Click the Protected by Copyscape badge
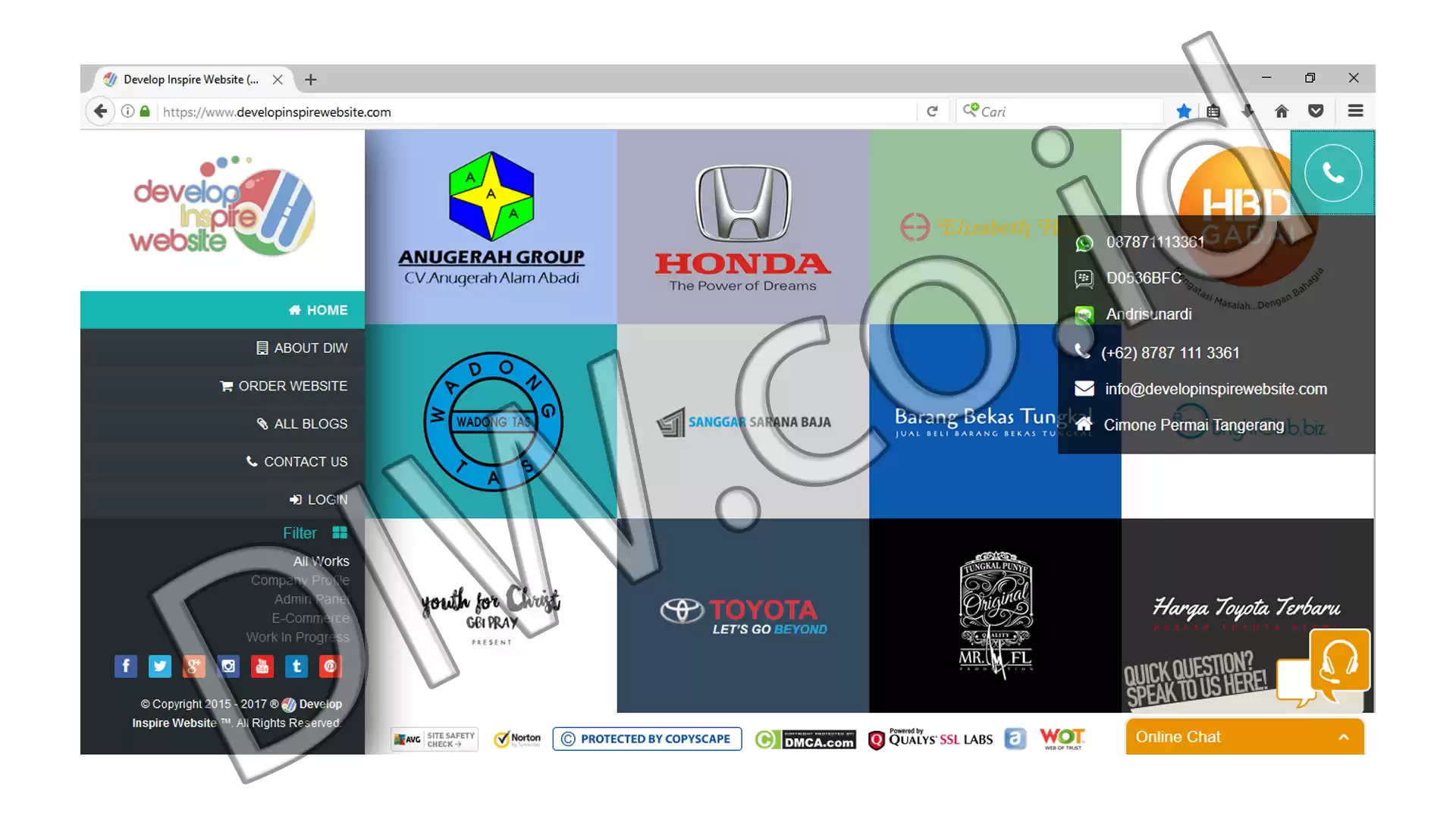Screen dimensions: 1456x819 tap(647, 739)
